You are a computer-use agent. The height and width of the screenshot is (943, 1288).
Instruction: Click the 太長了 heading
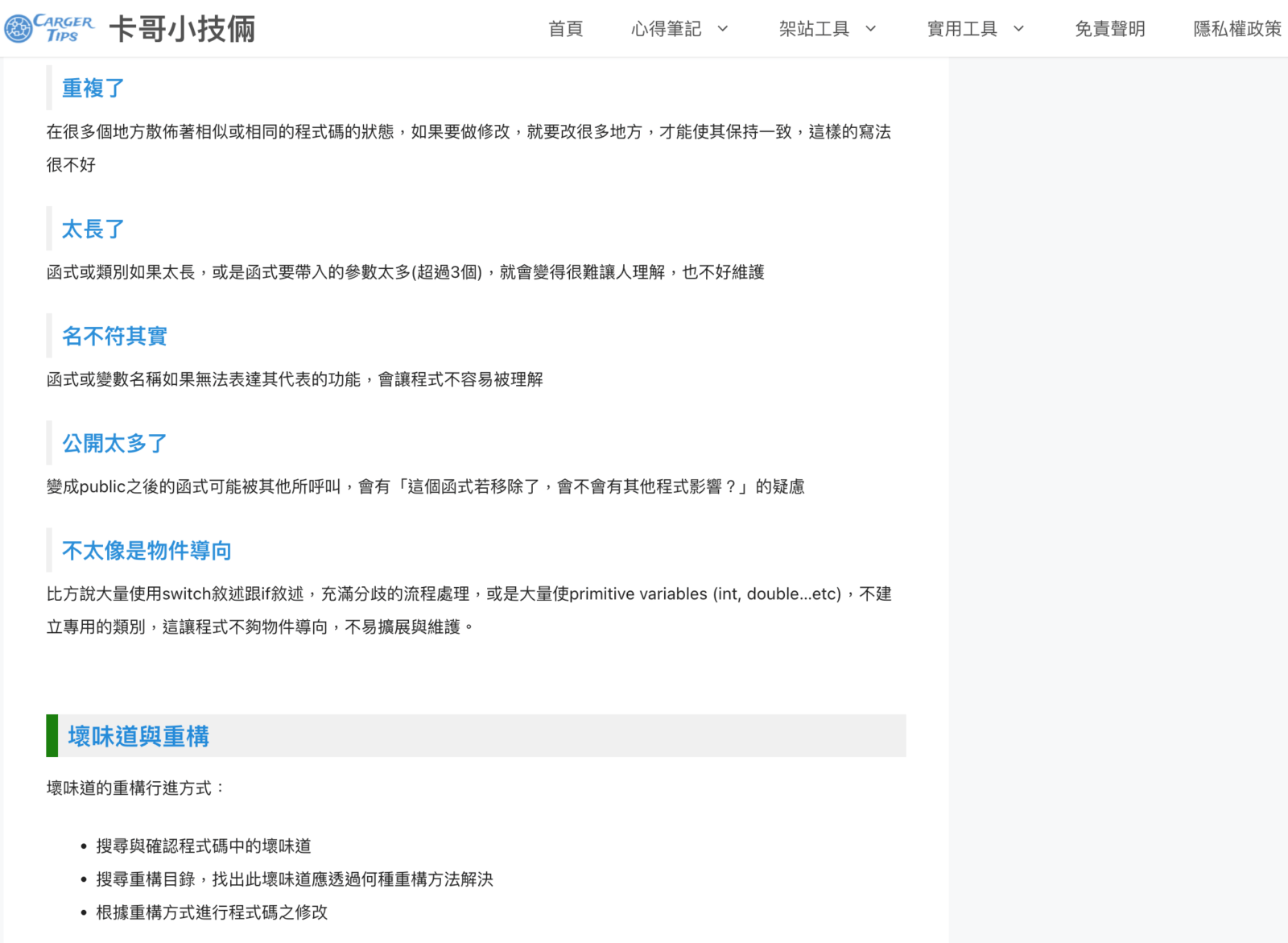tap(93, 229)
